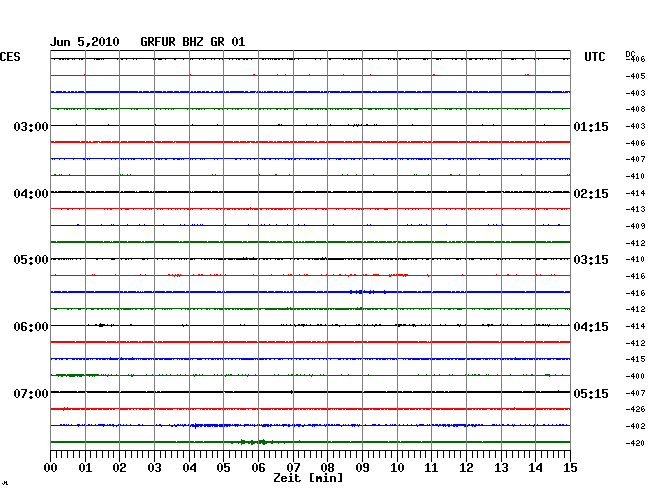Screen dimensions: 650x494
Task: Click the 07:00 local time label
Action: click(31, 393)
